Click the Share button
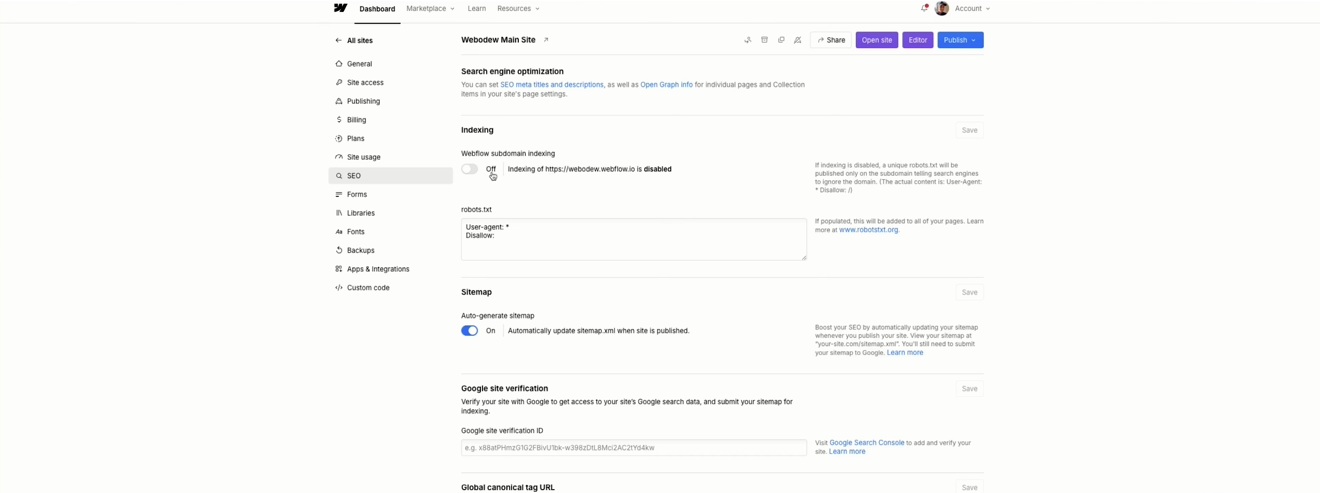Image resolution: width=1320 pixels, height=493 pixels. pos(831,40)
